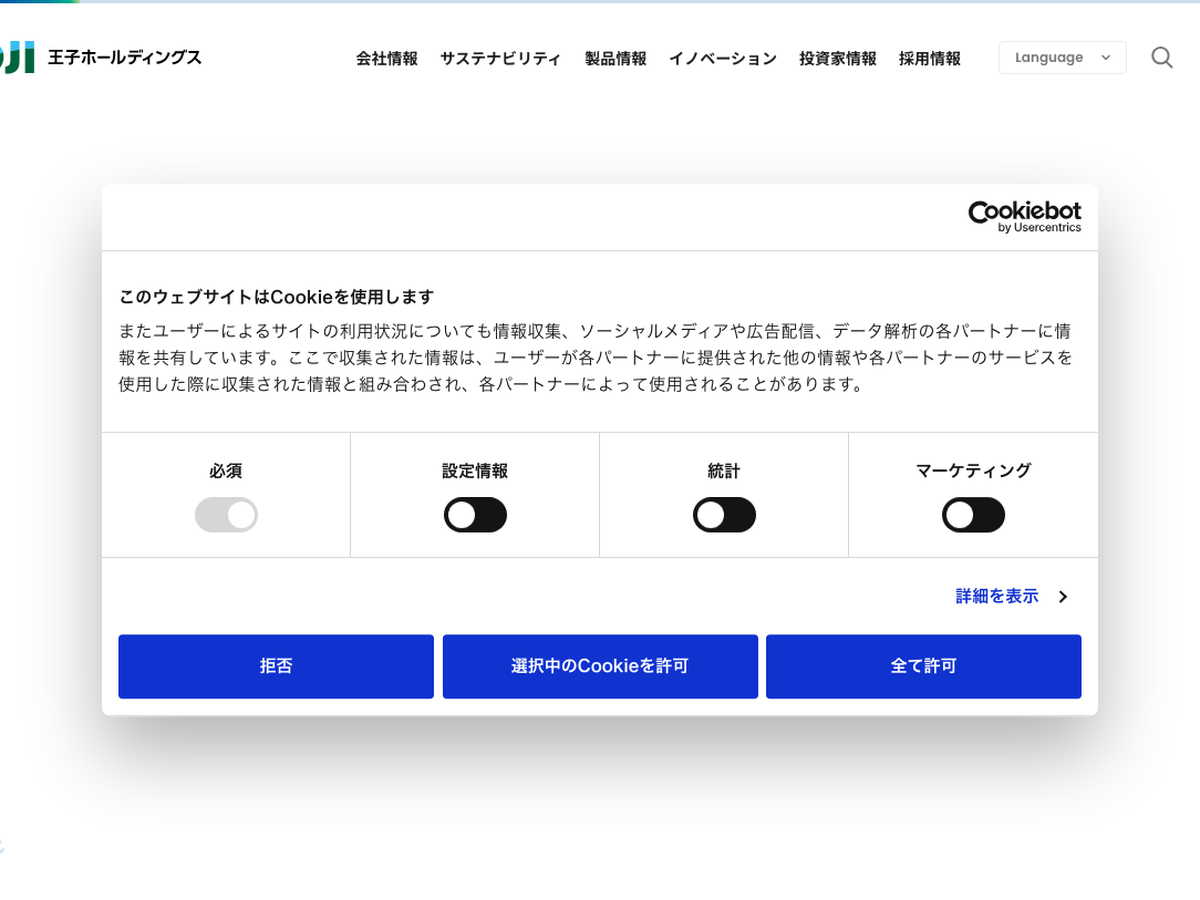Enable the 設定情報 cookie toggle

tap(475, 515)
